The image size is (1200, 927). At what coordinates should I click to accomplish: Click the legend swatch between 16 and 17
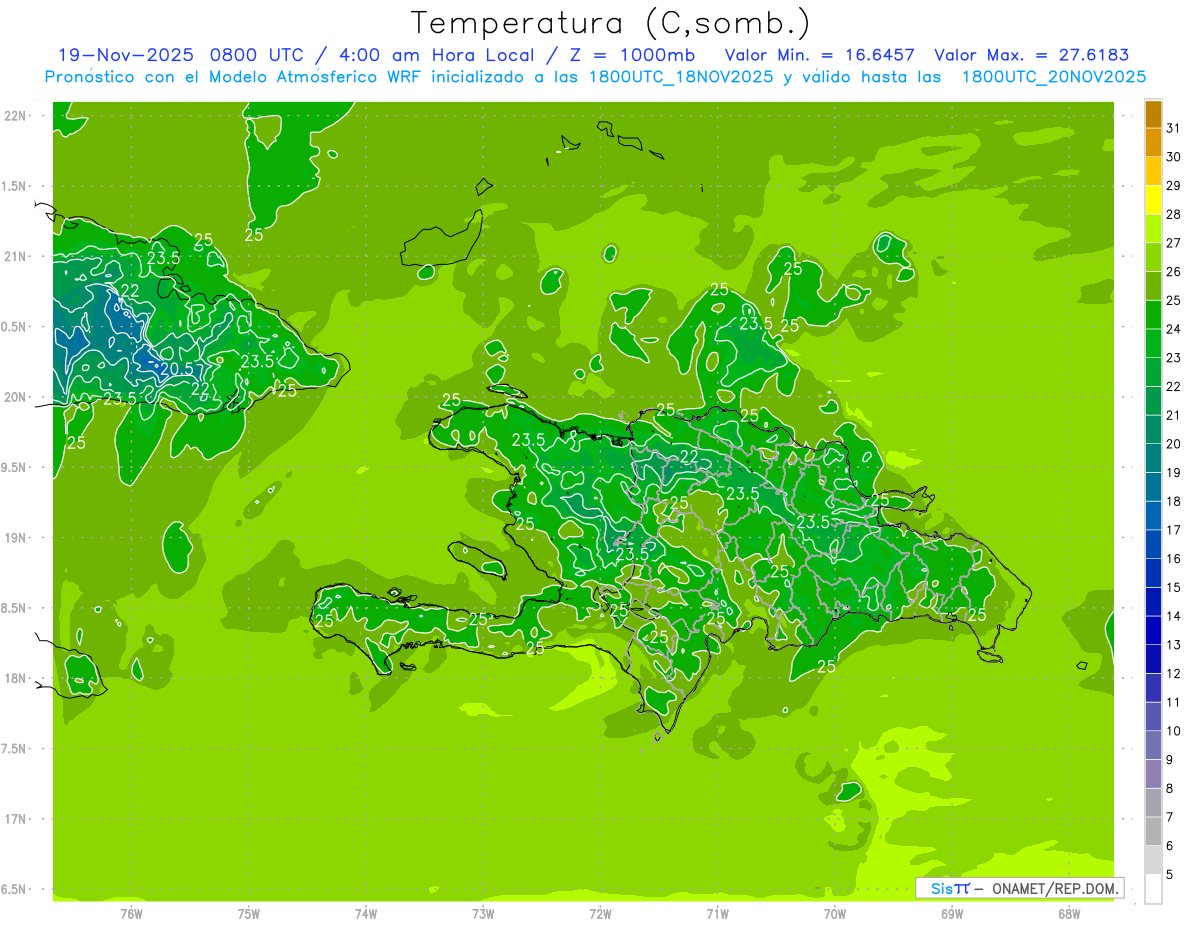[x=1153, y=544]
